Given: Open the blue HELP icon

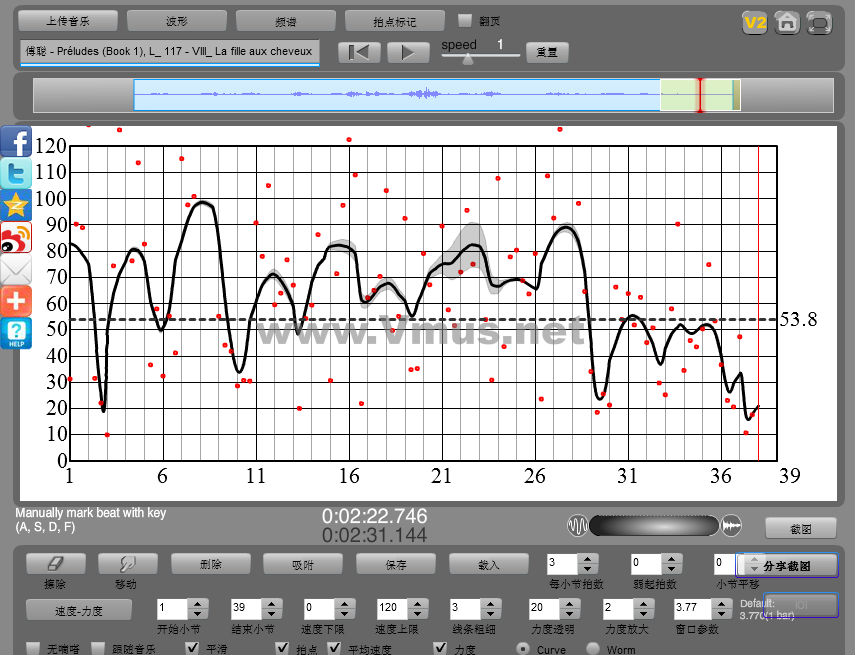Looking at the screenshot, I should point(17,333).
